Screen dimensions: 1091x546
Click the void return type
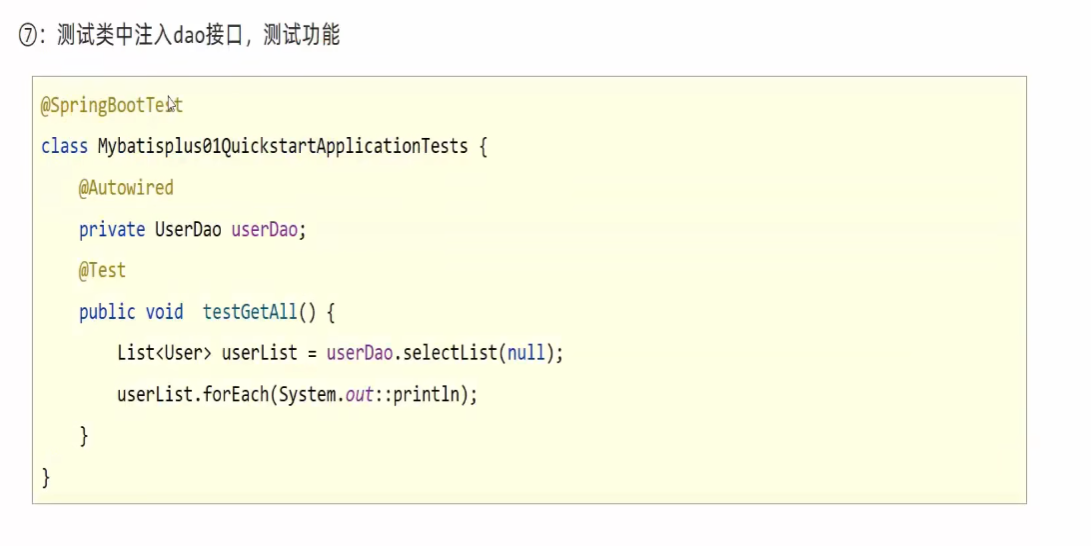coord(164,312)
